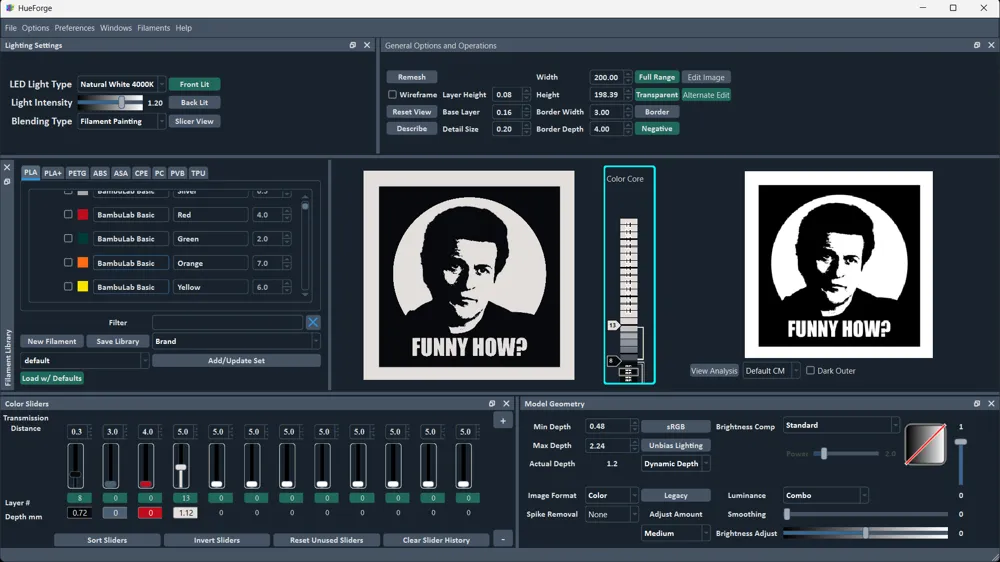Select the Orange filament color swatch
The image size is (1000, 562).
tap(83, 263)
